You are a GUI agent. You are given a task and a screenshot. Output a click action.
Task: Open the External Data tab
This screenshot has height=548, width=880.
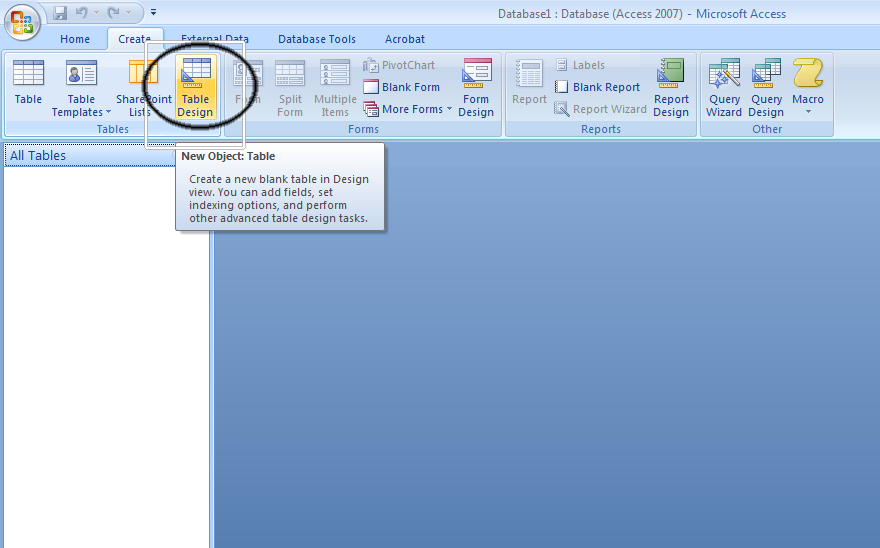click(x=214, y=39)
